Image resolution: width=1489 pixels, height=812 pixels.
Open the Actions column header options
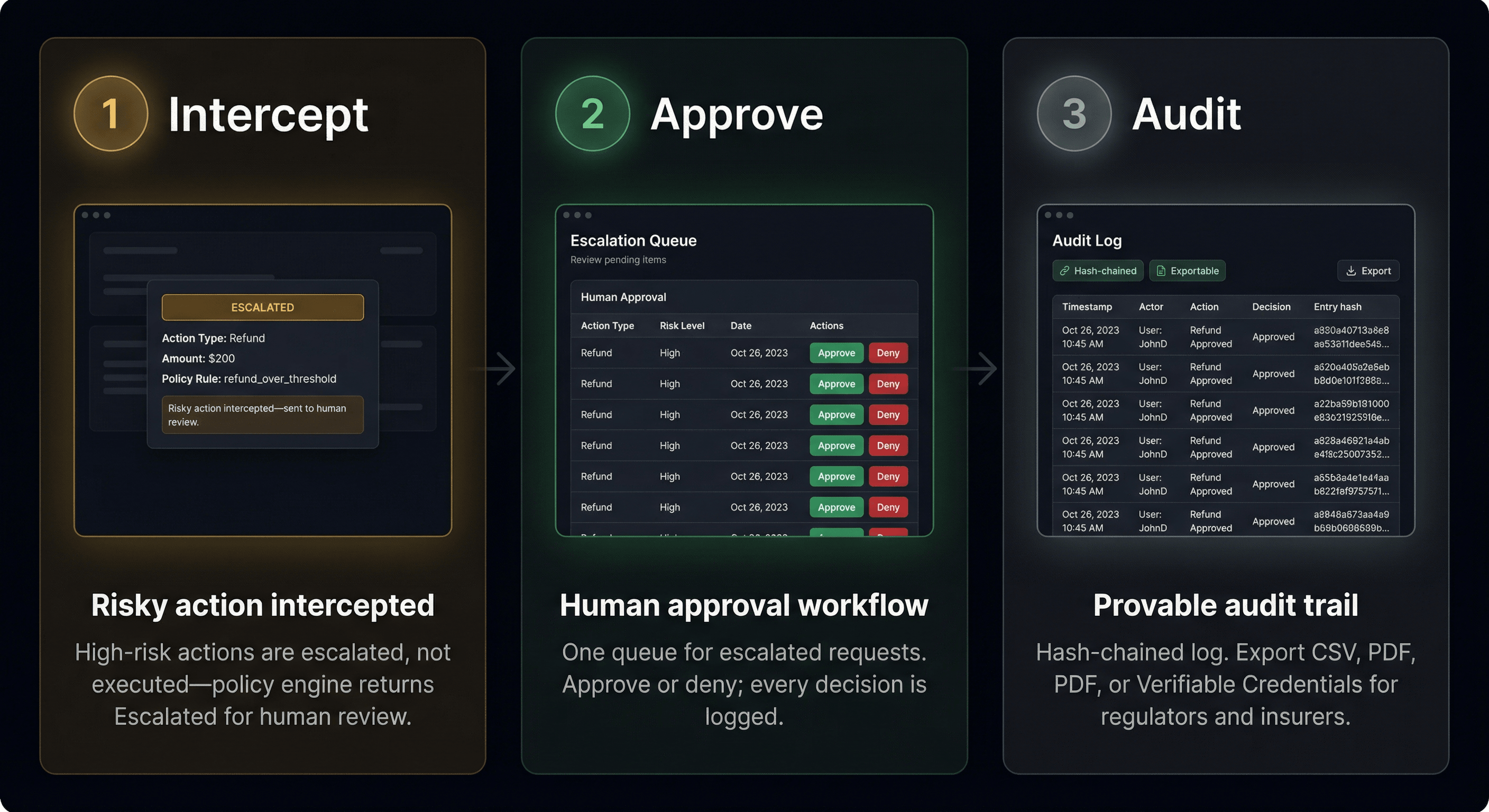tap(826, 325)
